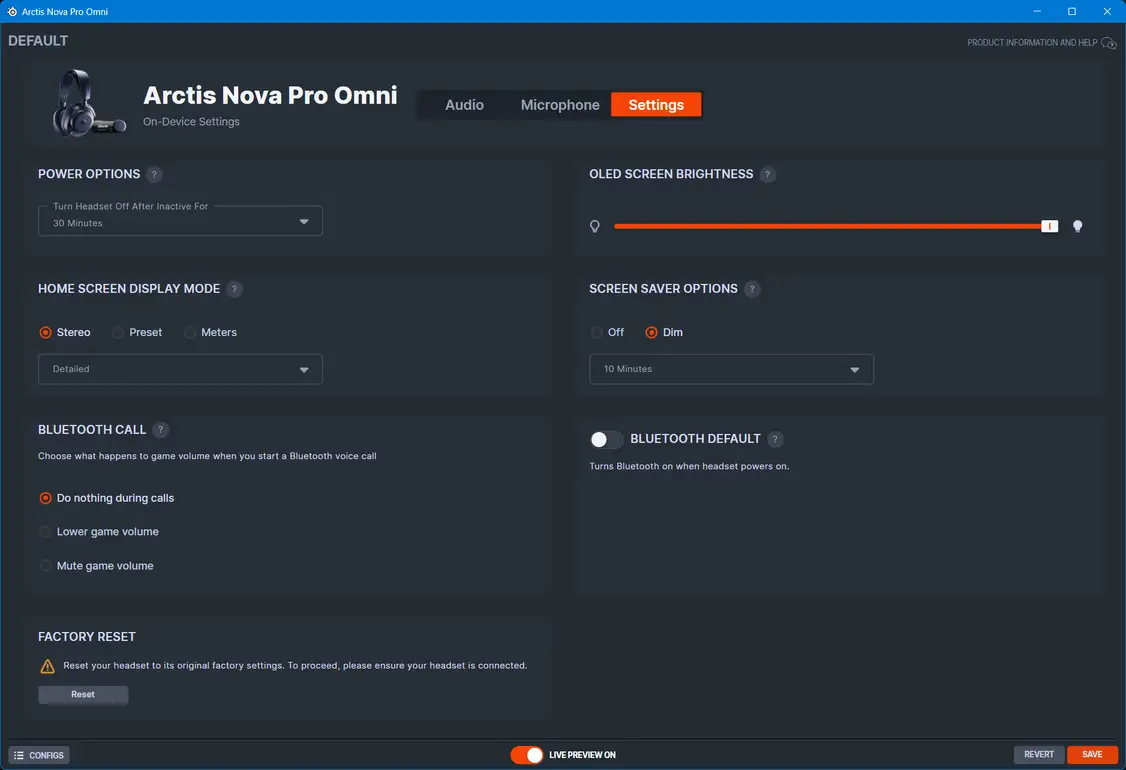Image resolution: width=1126 pixels, height=770 pixels.
Task: Select Meters home screen display mode
Action: click(210, 333)
